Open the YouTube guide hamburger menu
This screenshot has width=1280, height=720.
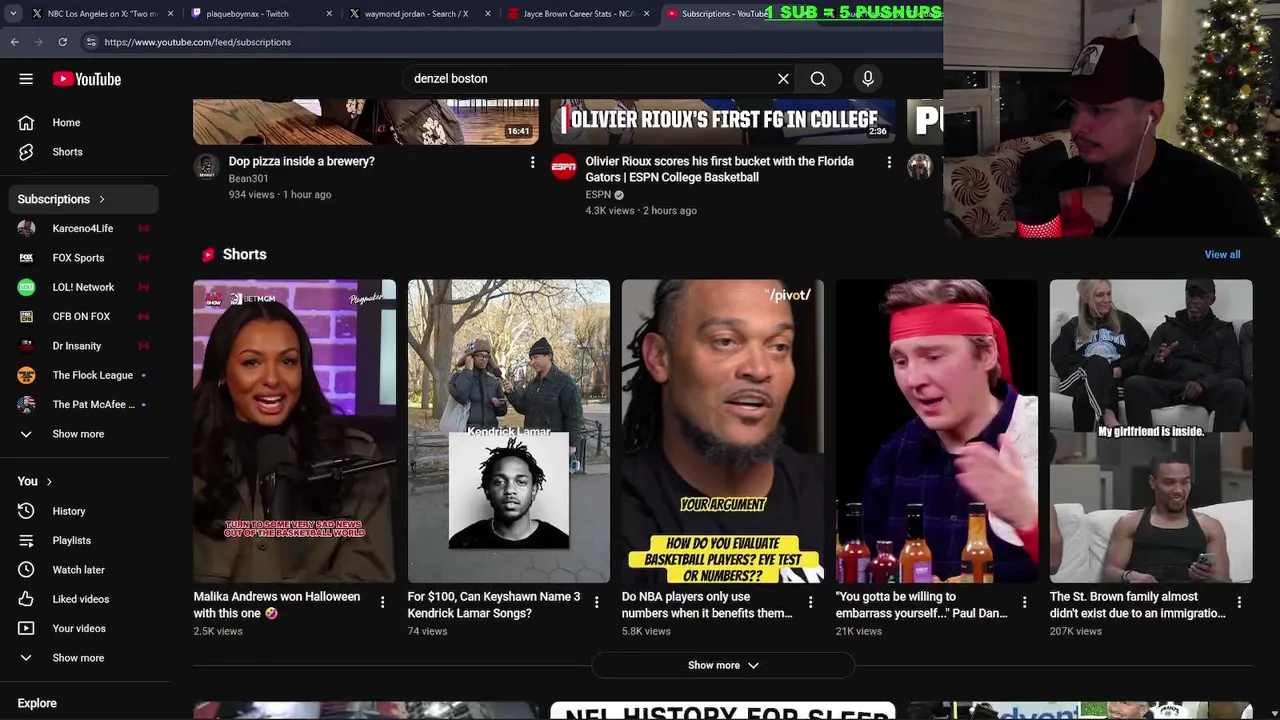[26, 79]
